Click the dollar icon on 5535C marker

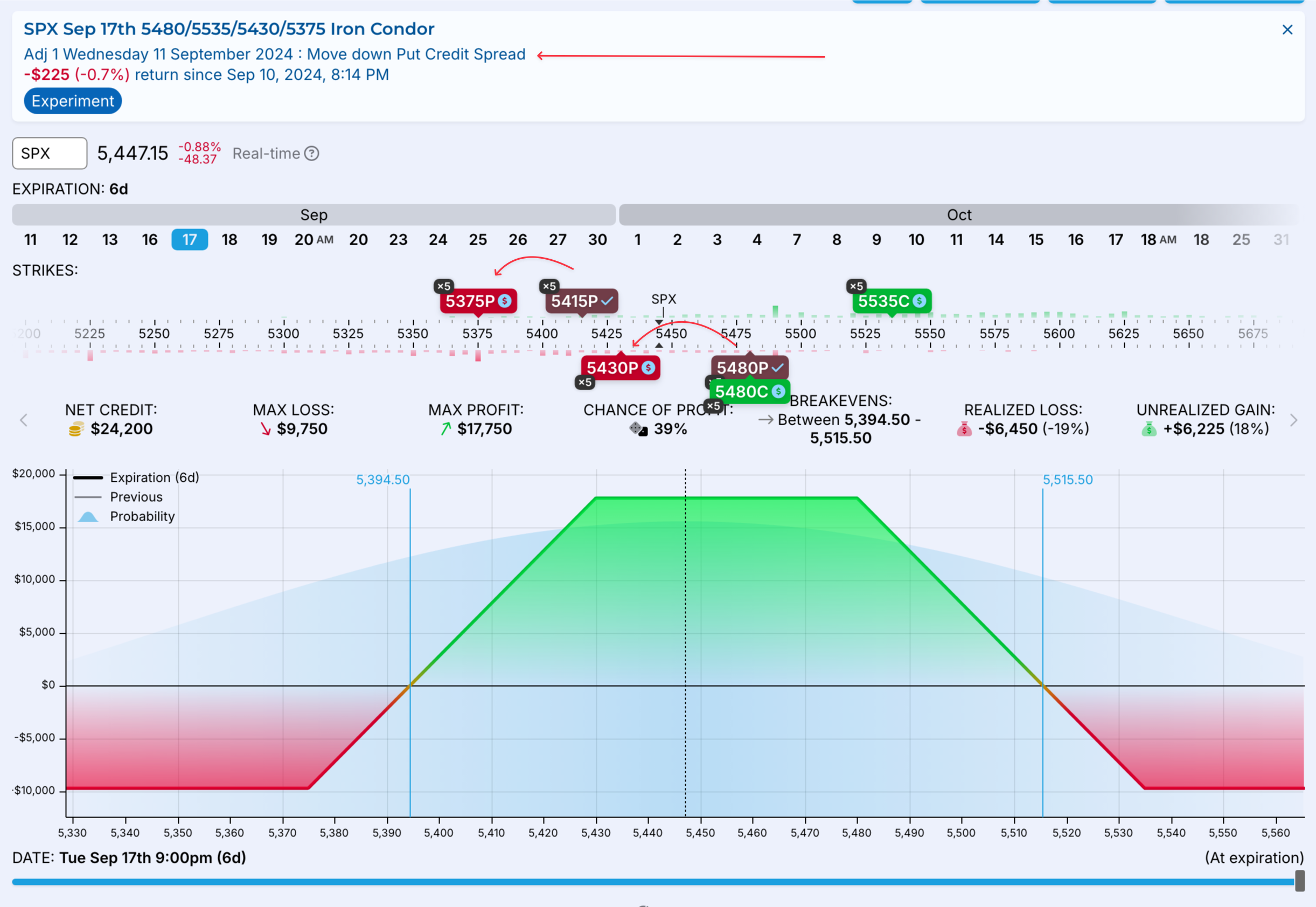[919, 301]
